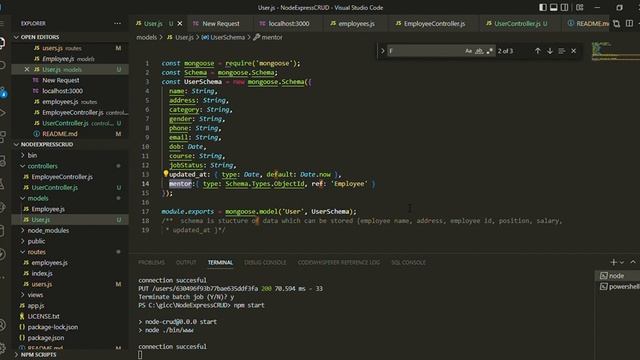Toggle the secondary side bar layout icon
Viewport: 640px width, 360px height.
tap(564, 7)
